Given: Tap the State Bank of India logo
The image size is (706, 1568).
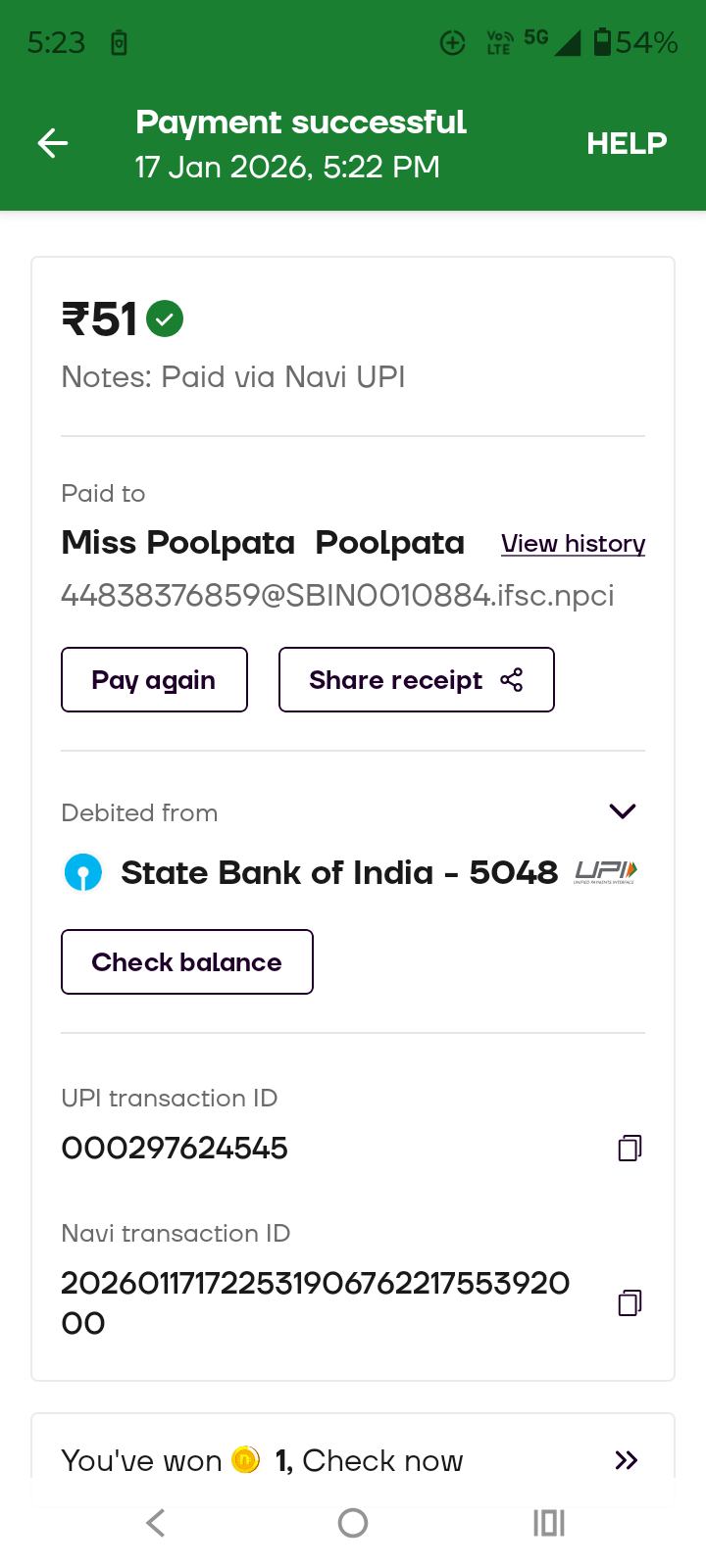Looking at the screenshot, I should point(83,872).
